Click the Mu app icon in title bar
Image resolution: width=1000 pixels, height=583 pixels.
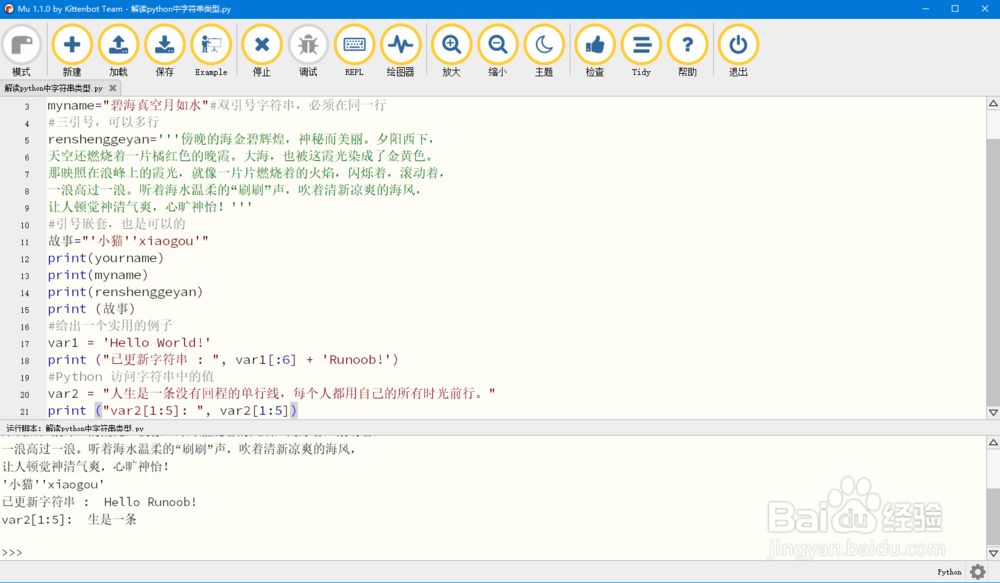(x=9, y=9)
